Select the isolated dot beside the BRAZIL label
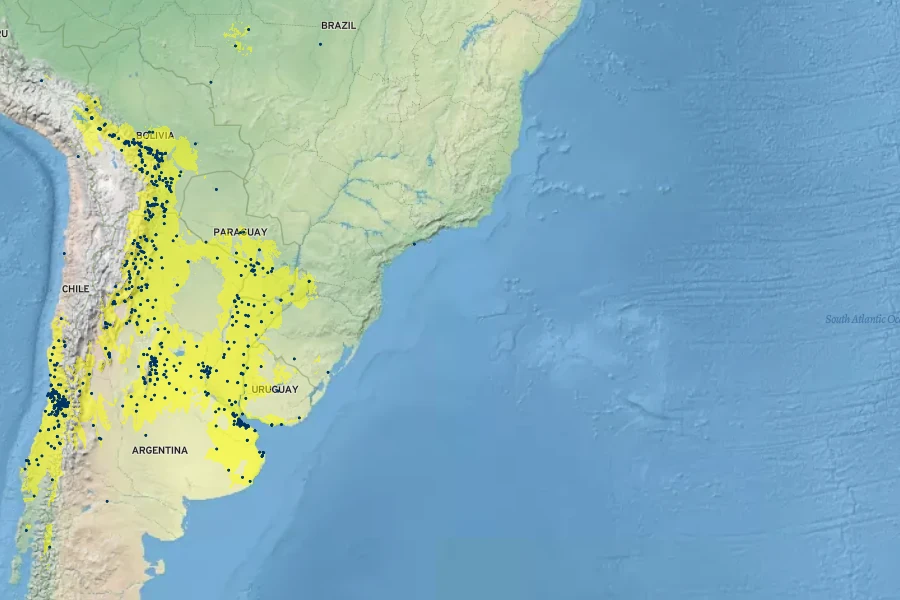 tap(321, 43)
